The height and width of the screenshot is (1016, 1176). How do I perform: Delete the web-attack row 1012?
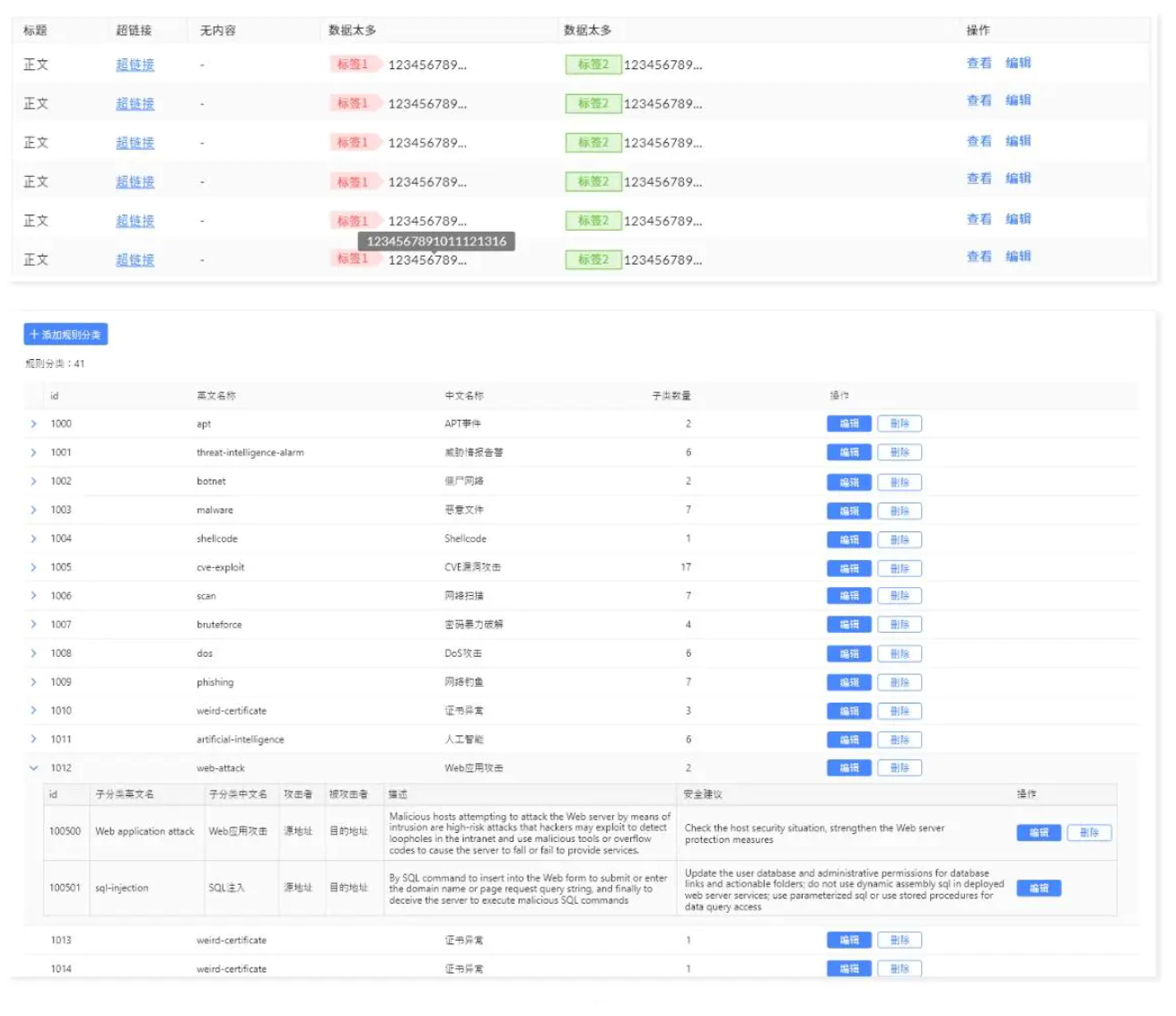(x=900, y=768)
